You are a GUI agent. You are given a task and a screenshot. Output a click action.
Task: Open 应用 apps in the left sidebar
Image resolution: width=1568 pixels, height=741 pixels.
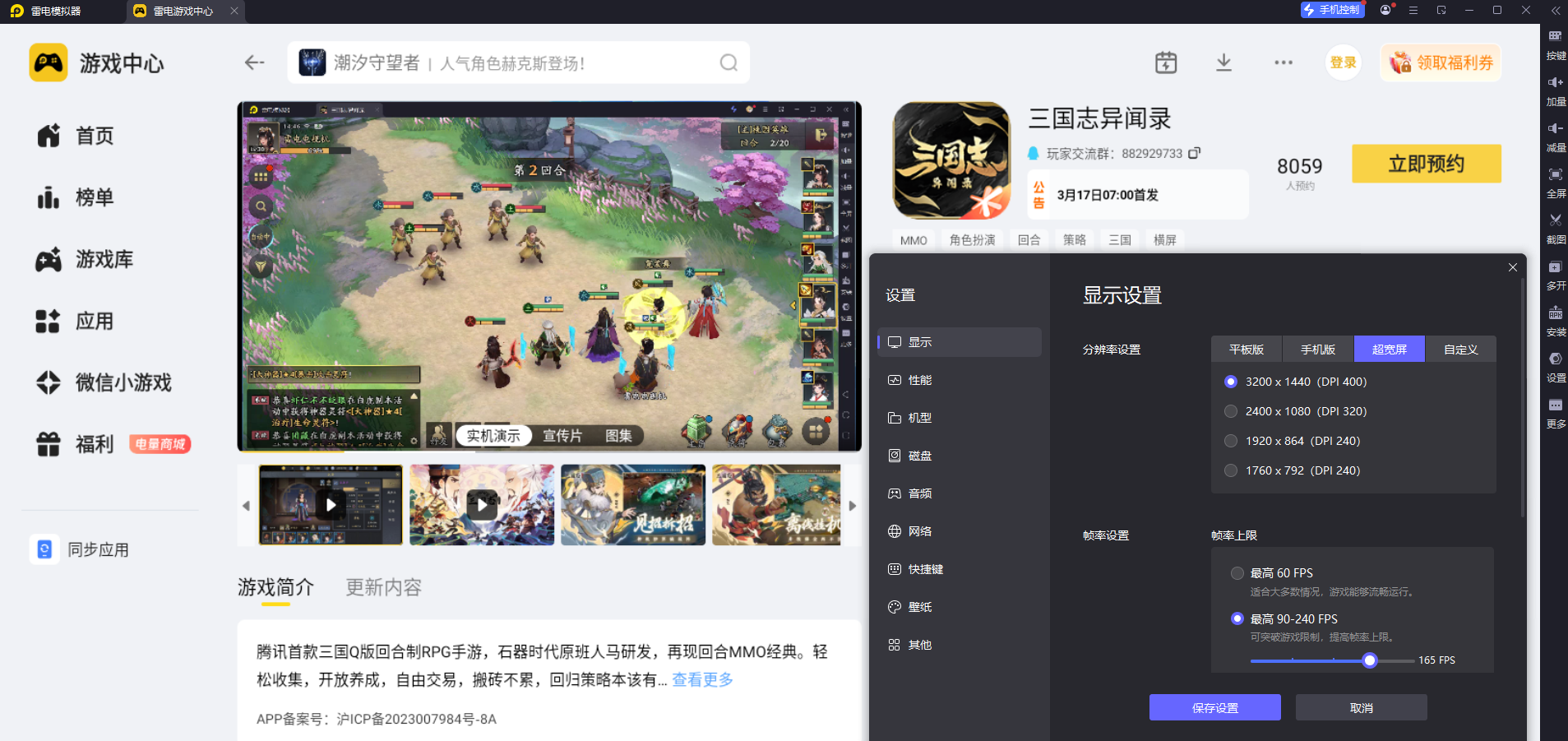[x=76, y=321]
